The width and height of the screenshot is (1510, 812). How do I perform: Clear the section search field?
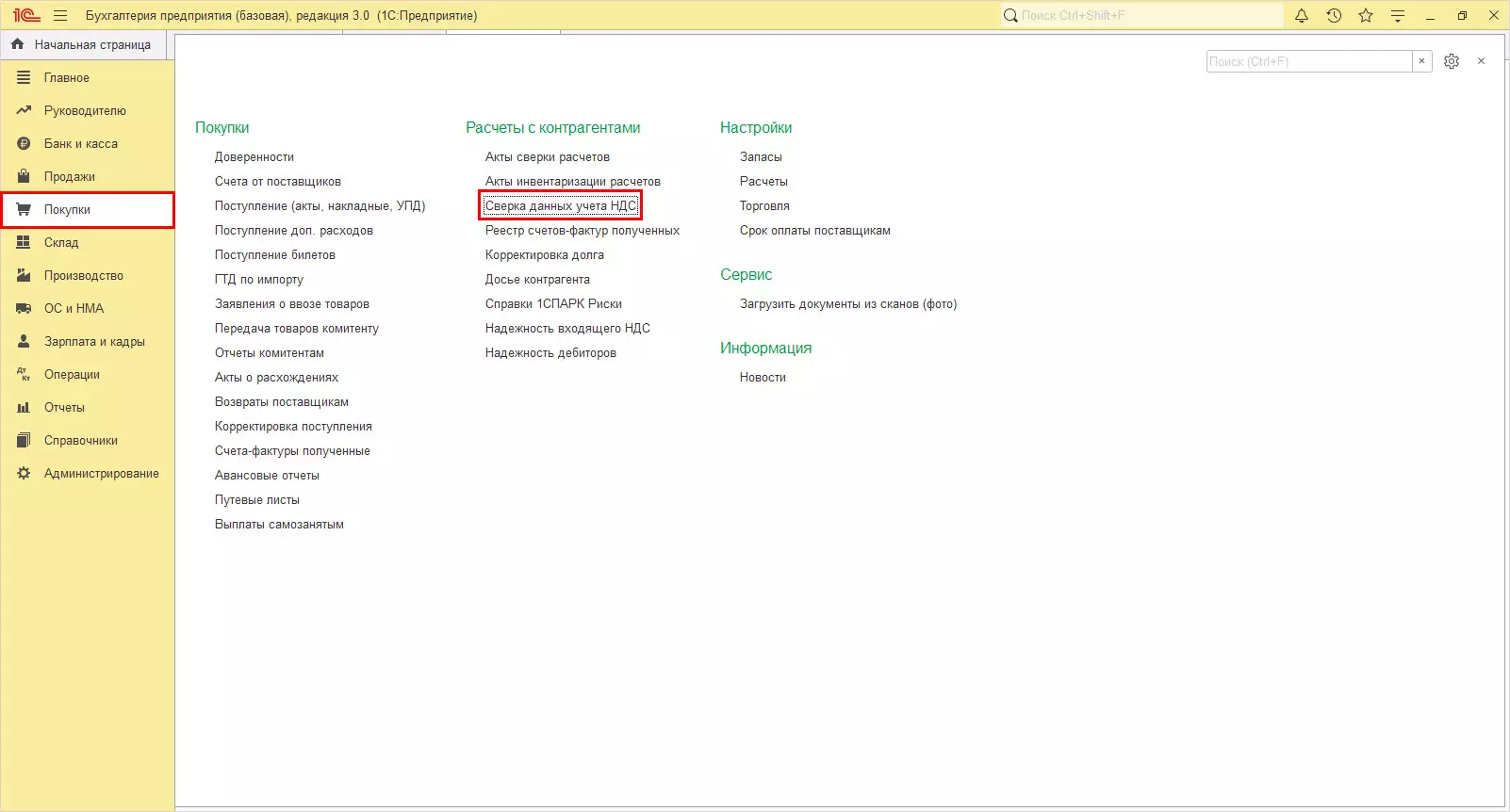click(x=1422, y=61)
